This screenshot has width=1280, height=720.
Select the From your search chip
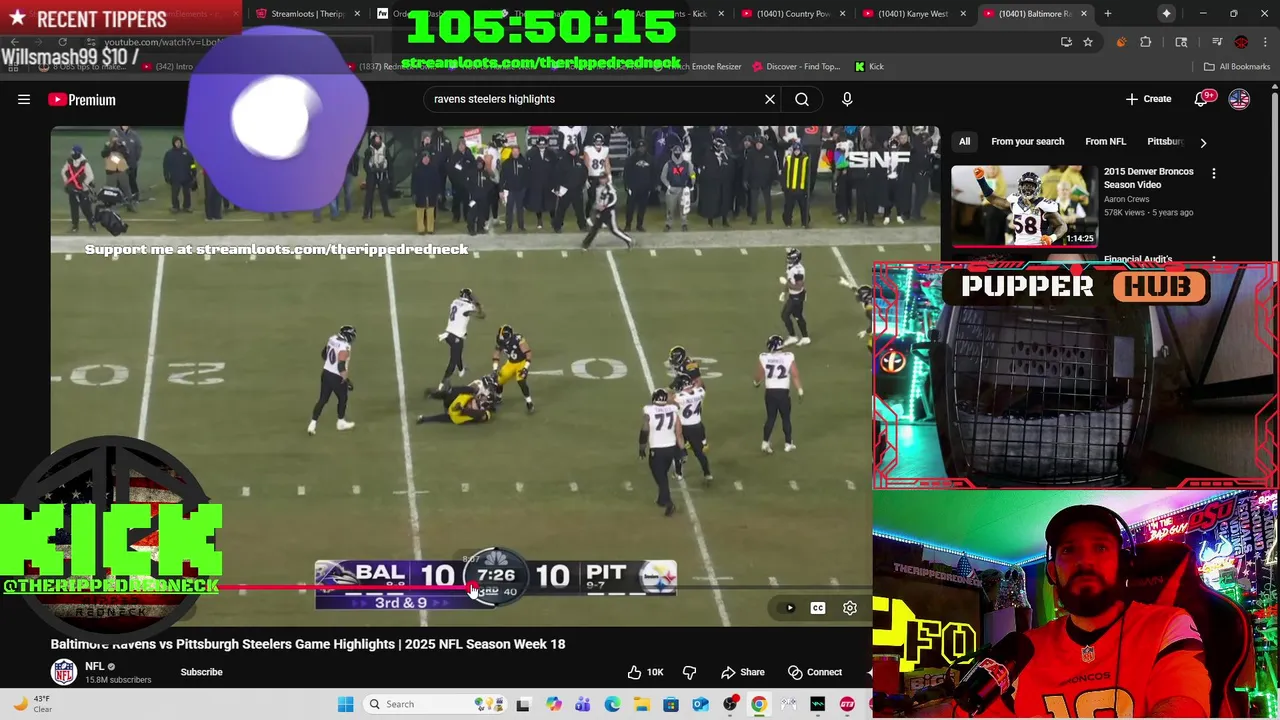(x=1027, y=142)
